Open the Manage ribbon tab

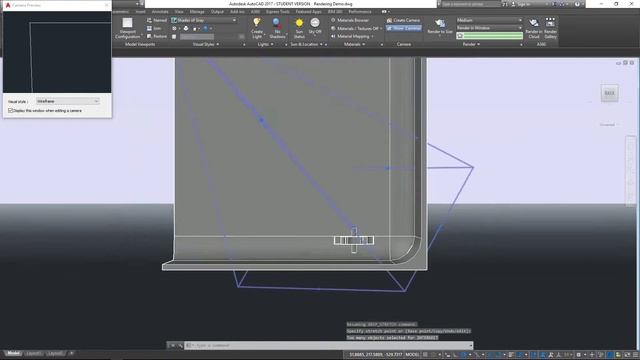pyautogui.click(x=197, y=12)
